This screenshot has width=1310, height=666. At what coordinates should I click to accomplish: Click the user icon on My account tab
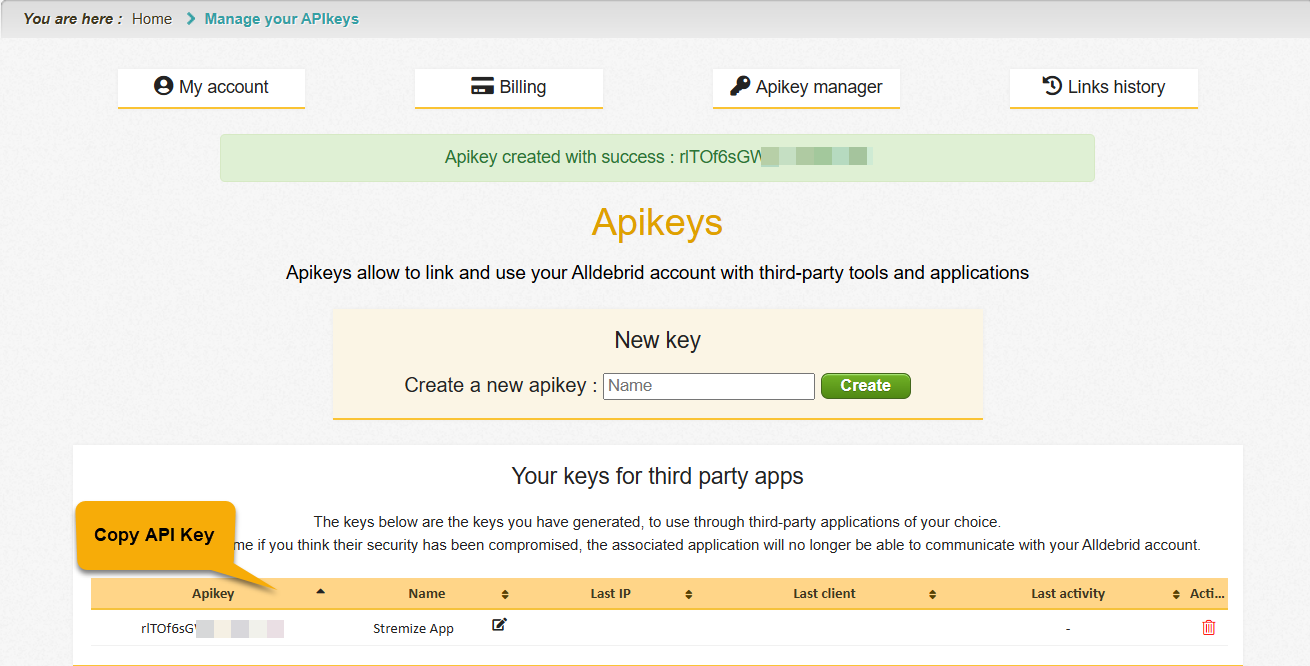(164, 86)
